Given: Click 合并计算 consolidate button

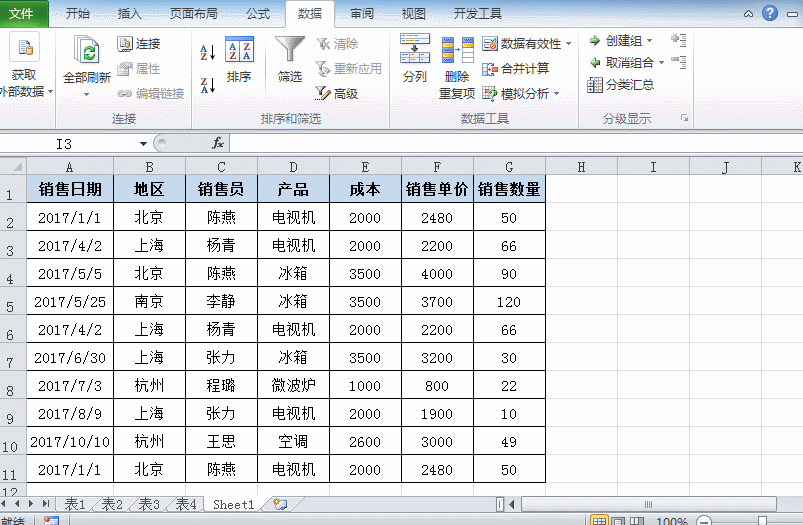Looking at the screenshot, I should (516, 69).
